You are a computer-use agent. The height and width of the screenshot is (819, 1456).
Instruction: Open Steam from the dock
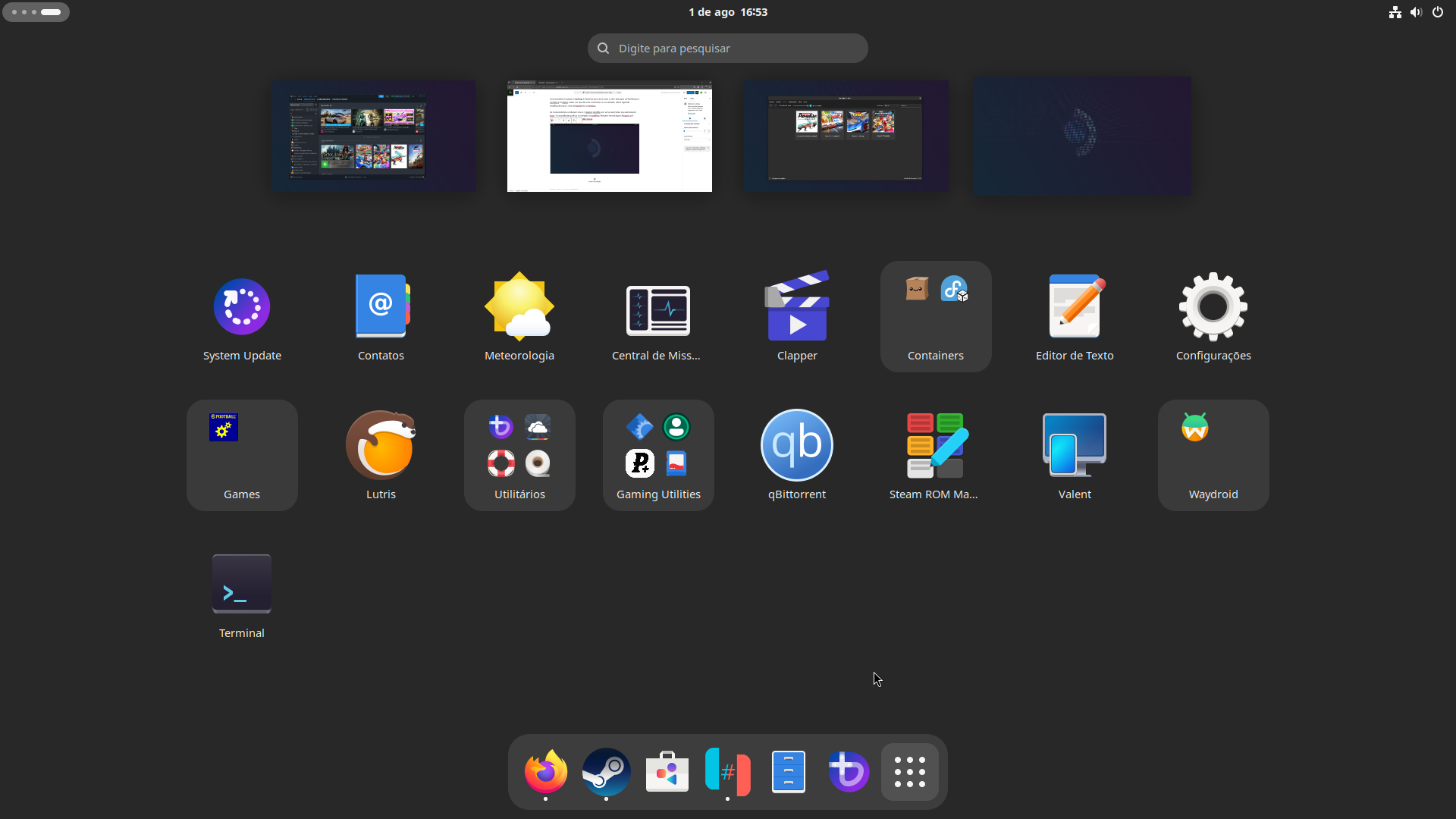[x=605, y=772]
